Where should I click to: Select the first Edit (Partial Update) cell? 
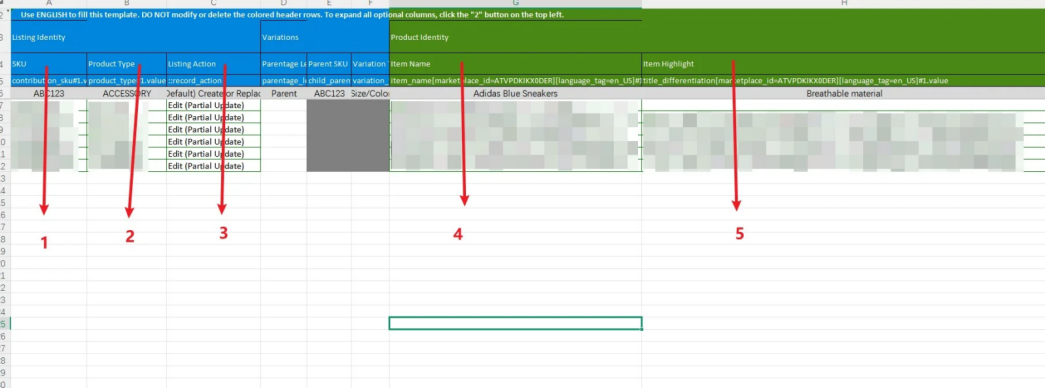pyautogui.click(x=213, y=105)
